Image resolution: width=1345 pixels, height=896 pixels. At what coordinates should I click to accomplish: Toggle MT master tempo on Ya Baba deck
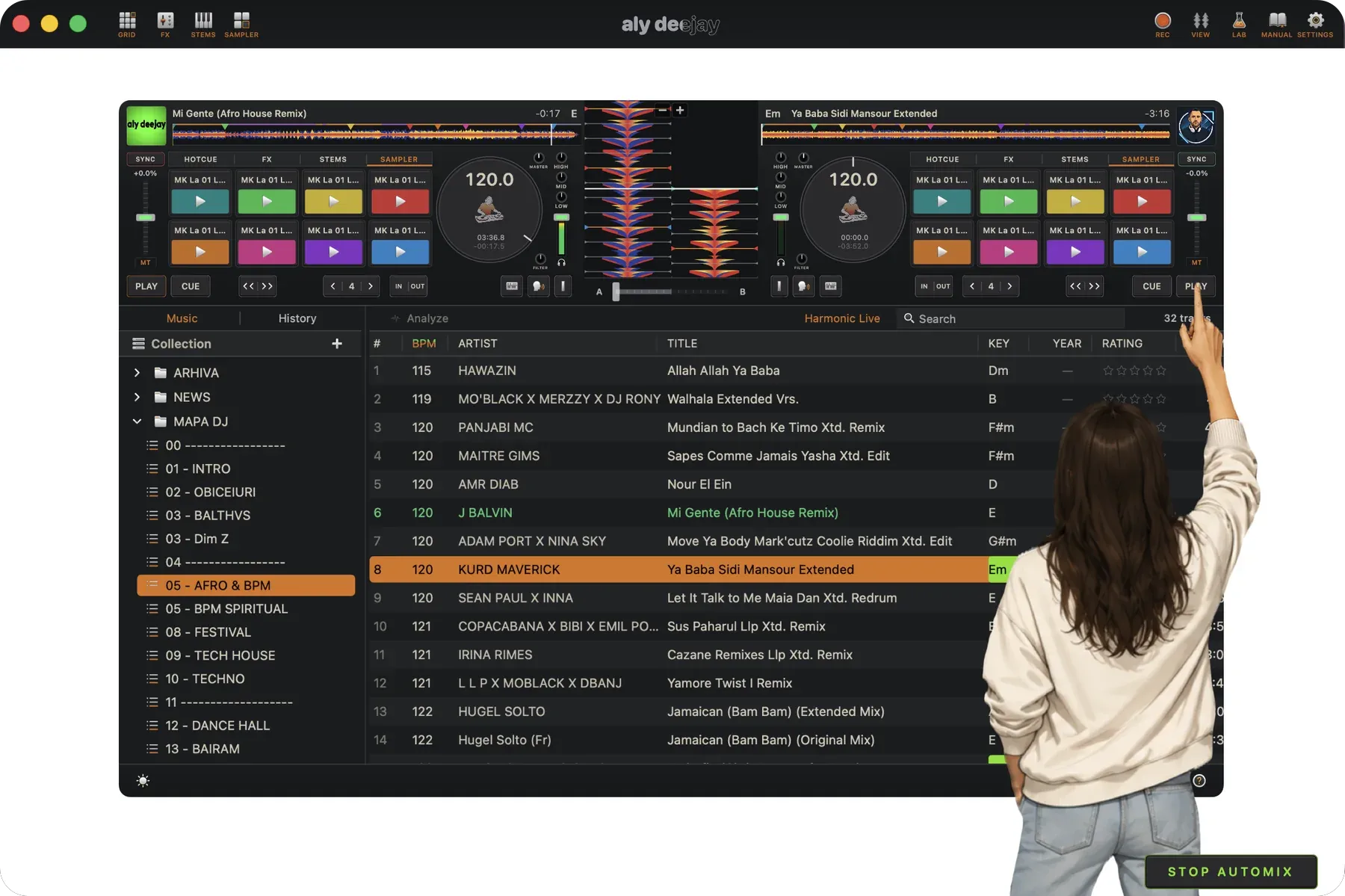1196,263
